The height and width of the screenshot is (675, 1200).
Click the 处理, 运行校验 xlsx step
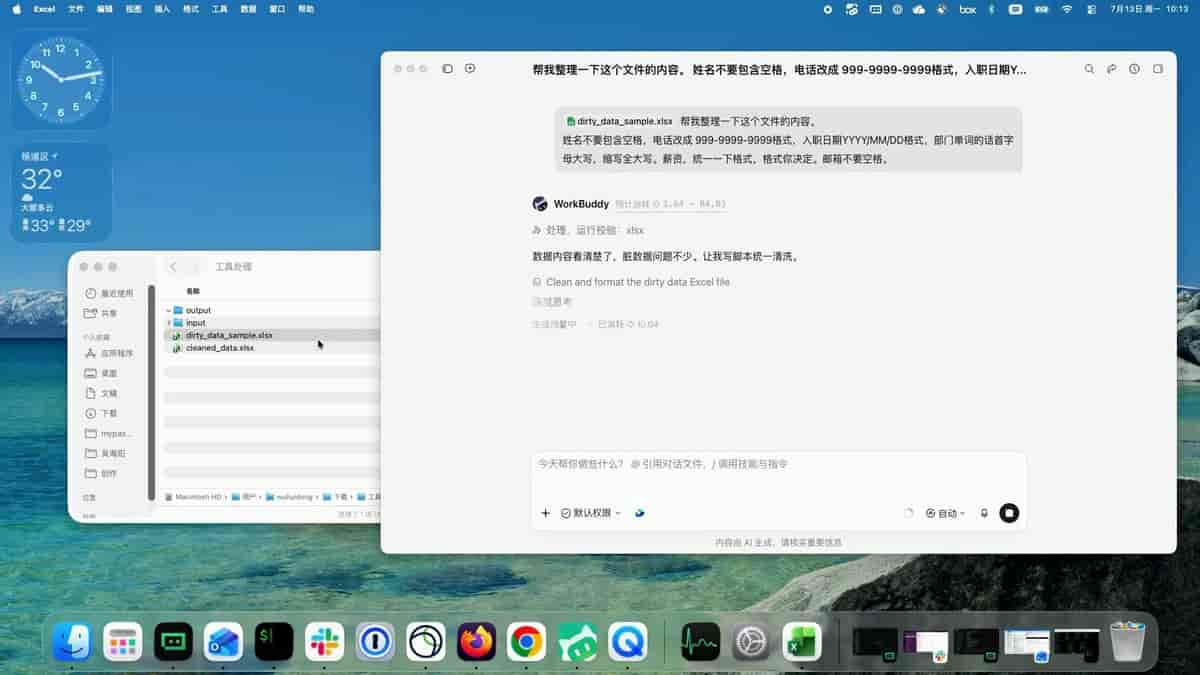589,230
